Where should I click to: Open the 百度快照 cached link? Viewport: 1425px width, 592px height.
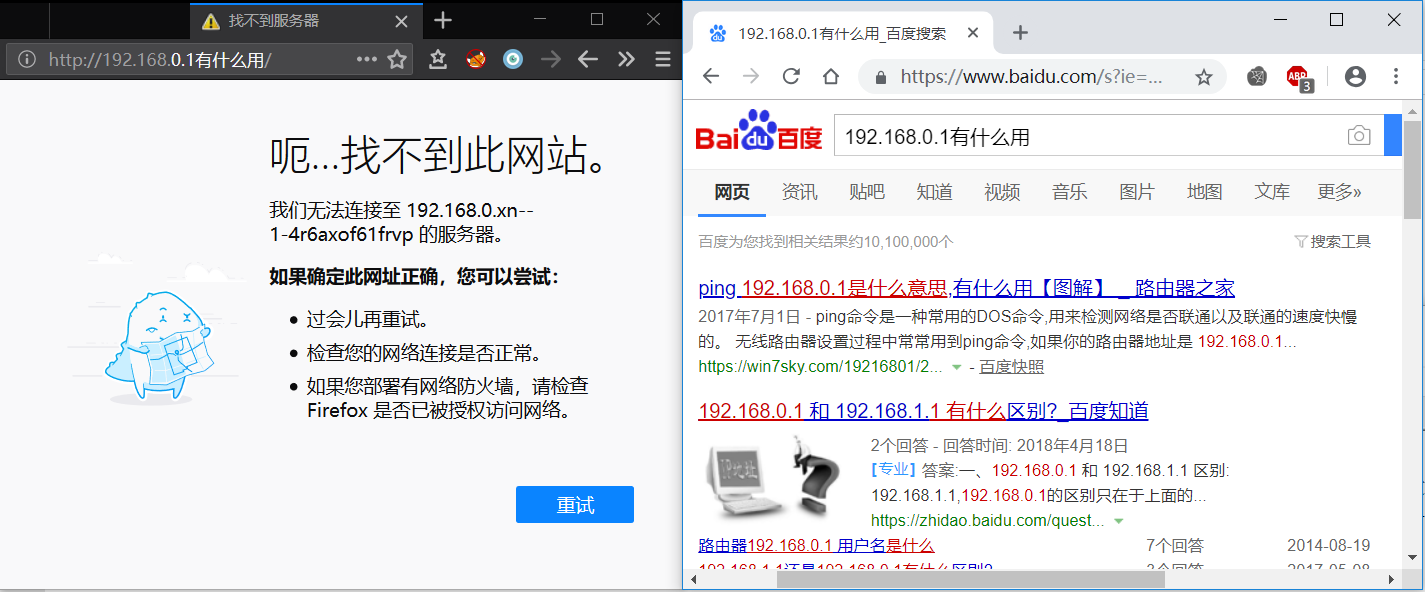1011,366
